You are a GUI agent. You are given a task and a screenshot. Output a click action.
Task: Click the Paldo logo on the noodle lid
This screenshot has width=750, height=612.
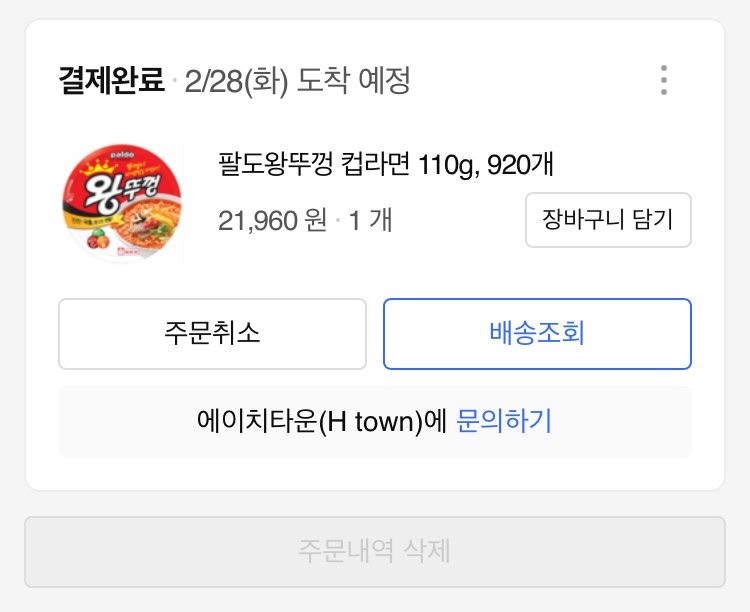(122, 155)
